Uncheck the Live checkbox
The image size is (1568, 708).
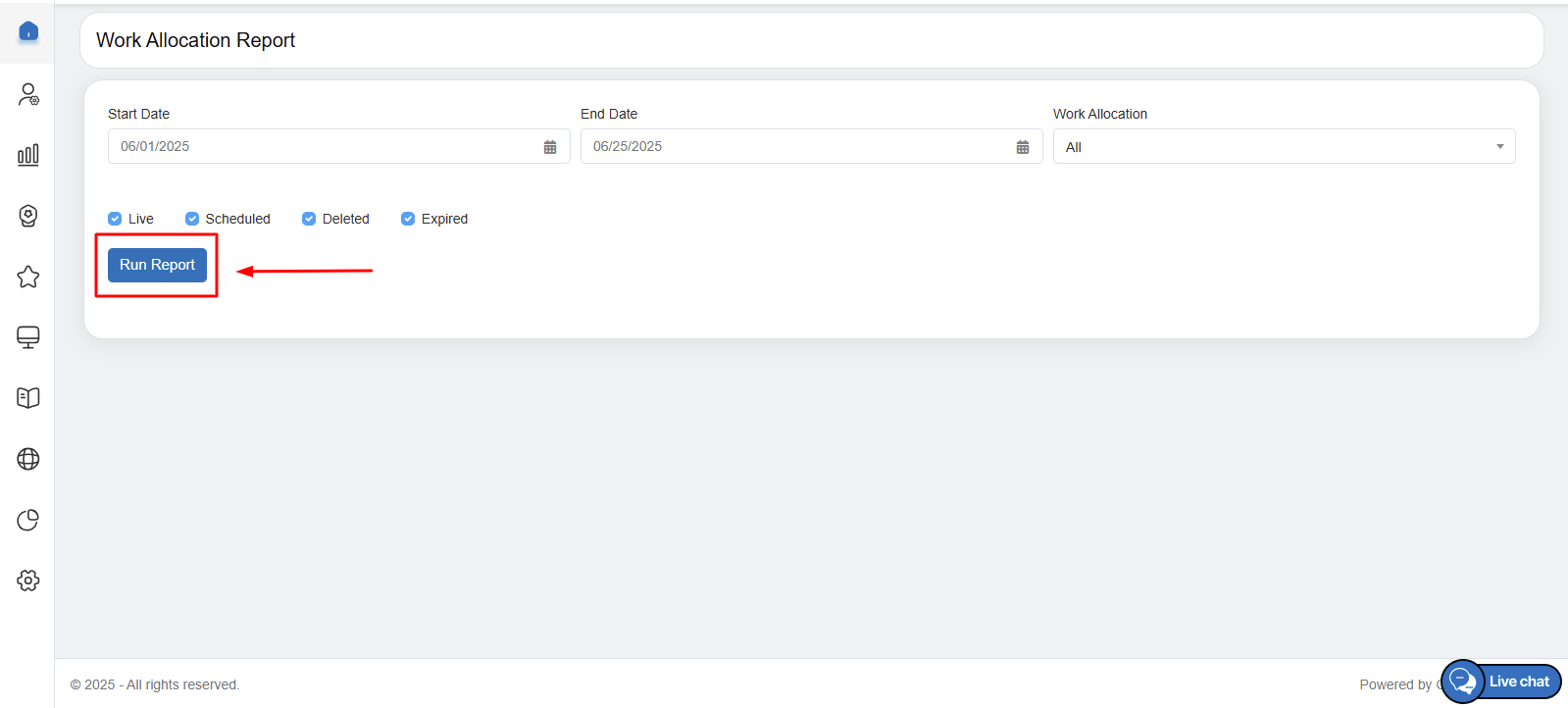[115, 219]
